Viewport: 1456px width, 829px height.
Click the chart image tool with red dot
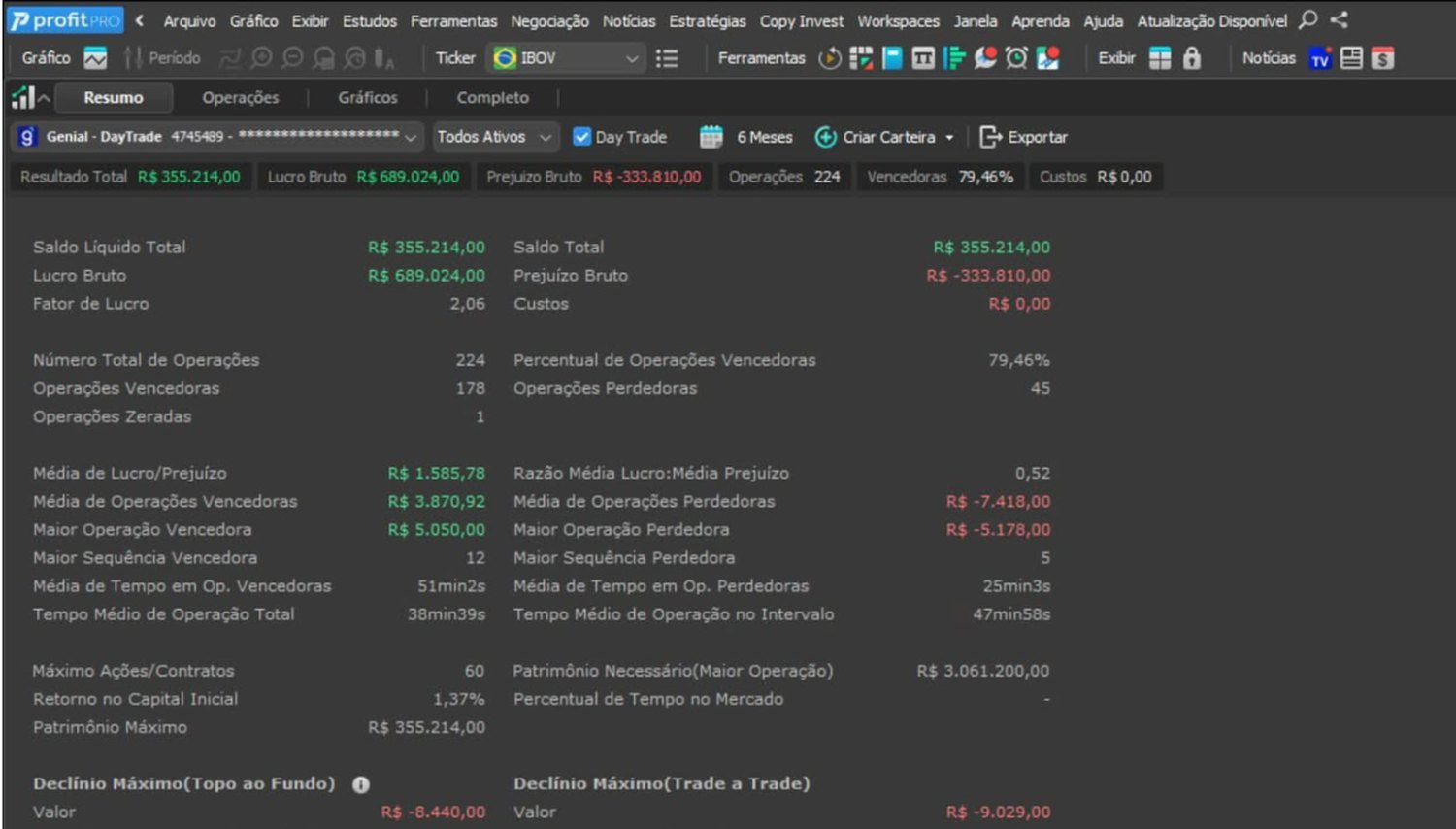(x=1048, y=58)
